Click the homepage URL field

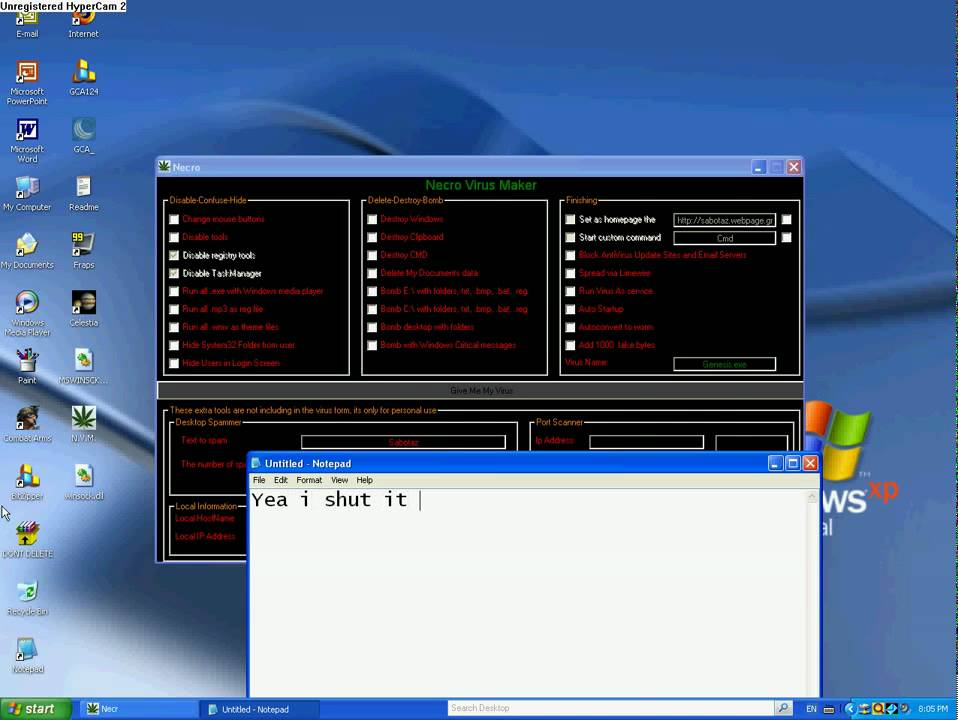[x=725, y=220]
